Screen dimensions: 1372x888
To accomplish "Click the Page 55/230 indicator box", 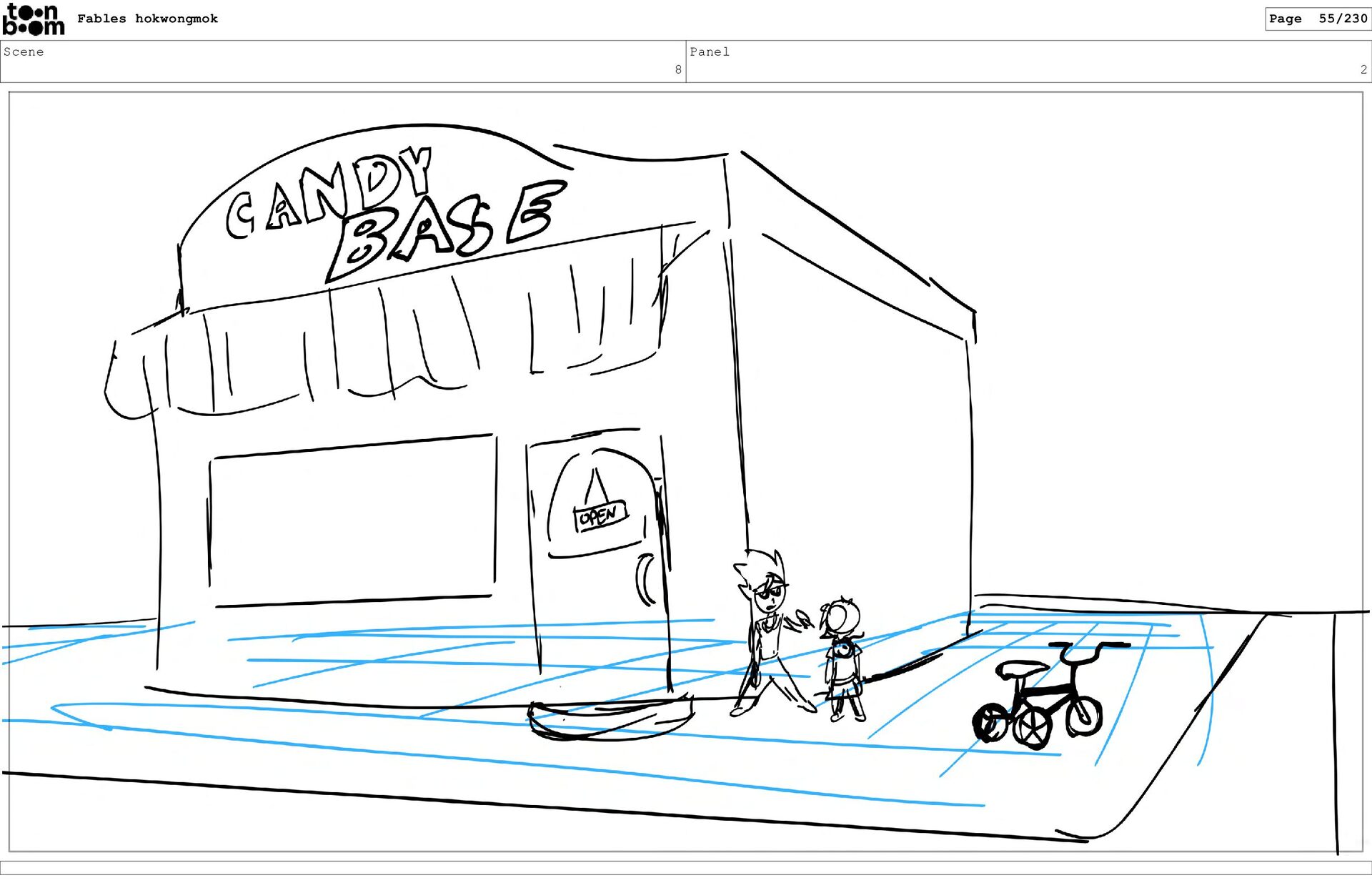I will point(1317,19).
